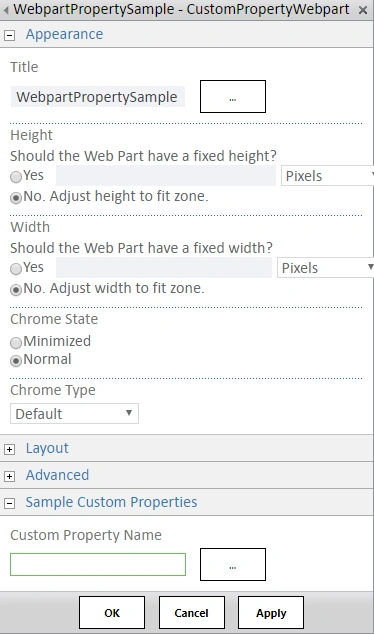Choose Minimized chrome state
This screenshot has height=634, width=374.
pyautogui.click(x=16, y=342)
